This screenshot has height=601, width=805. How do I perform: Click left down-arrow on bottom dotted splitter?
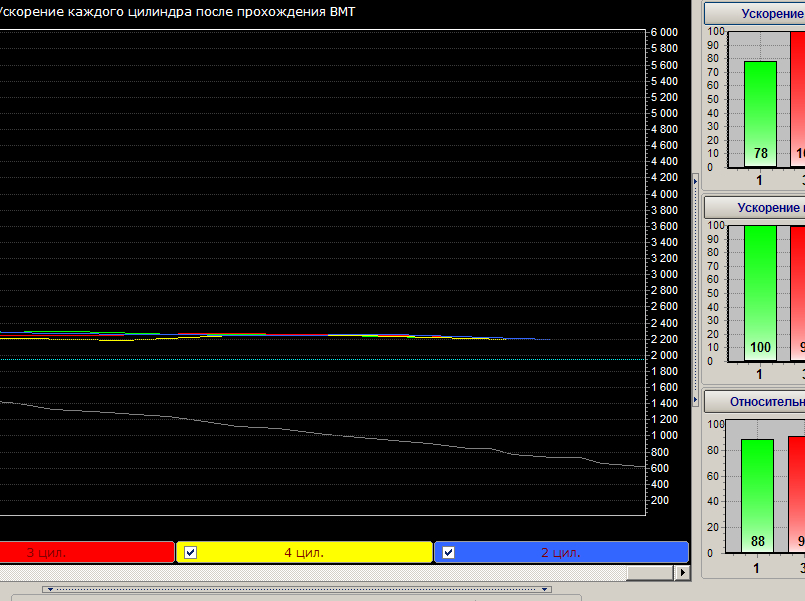tap(50, 589)
